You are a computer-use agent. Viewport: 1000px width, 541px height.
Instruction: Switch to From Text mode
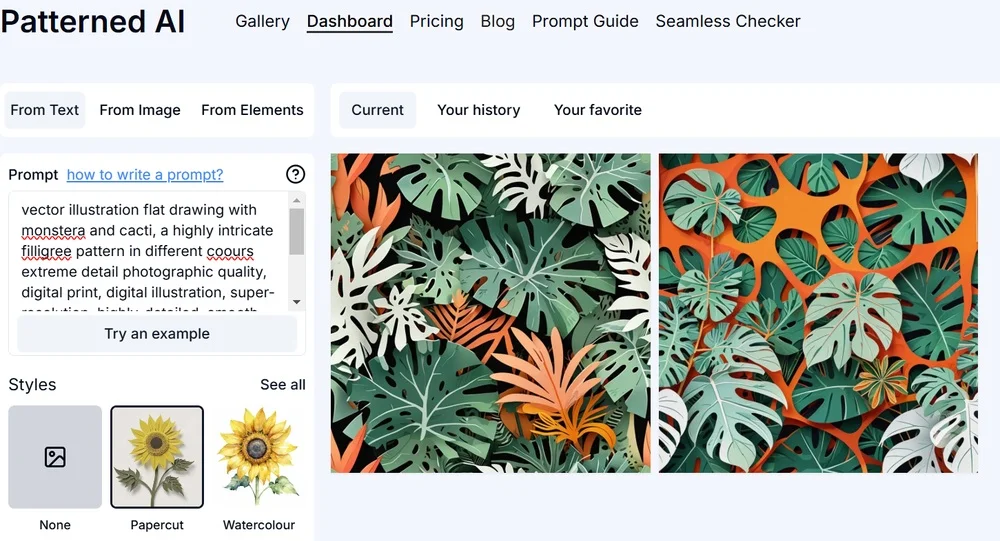pyautogui.click(x=45, y=110)
